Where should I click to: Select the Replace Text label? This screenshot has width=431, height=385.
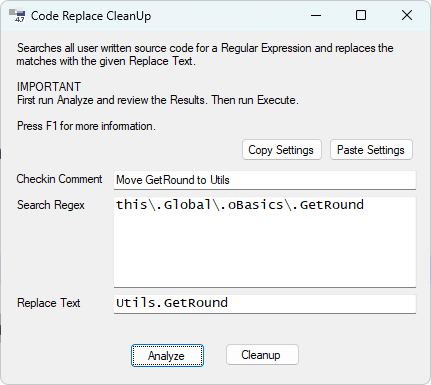[x=49, y=303]
